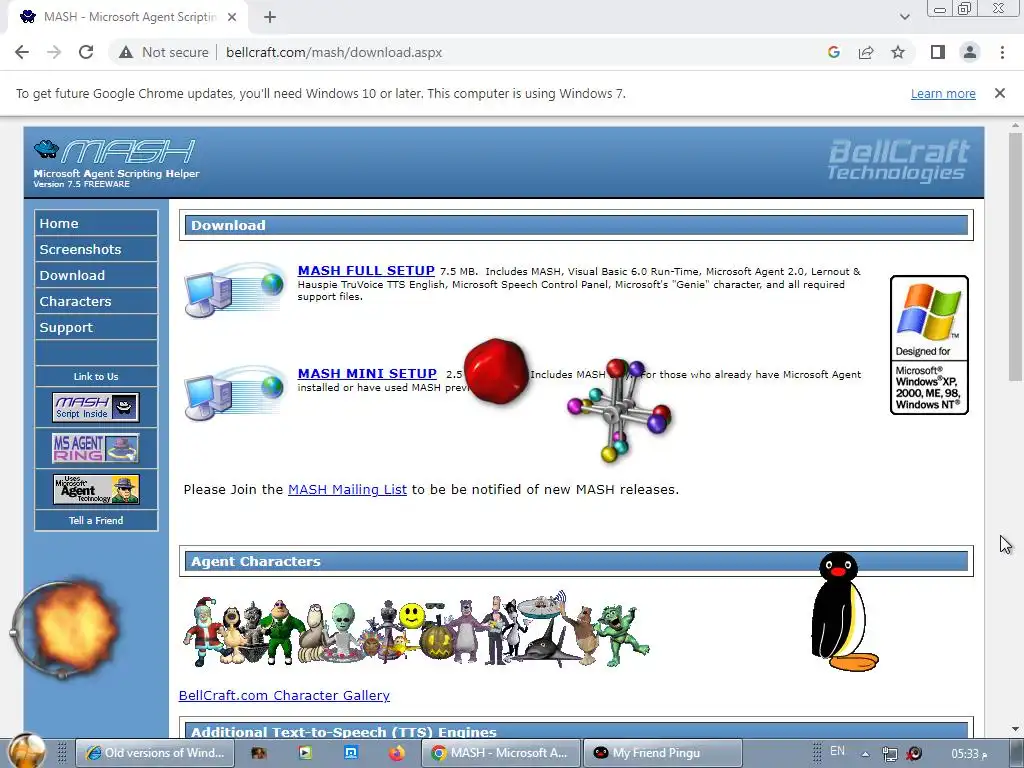The image size is (1024, 768).
Task: Click the MASH logo in header
Action: 116,163
